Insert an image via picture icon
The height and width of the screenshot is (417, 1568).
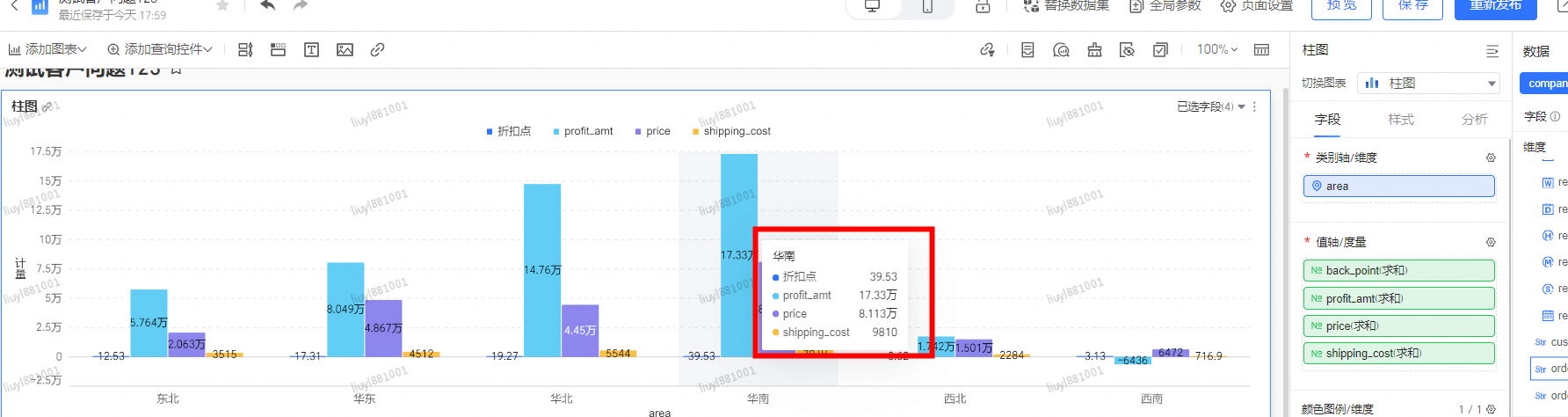[345, 50]
